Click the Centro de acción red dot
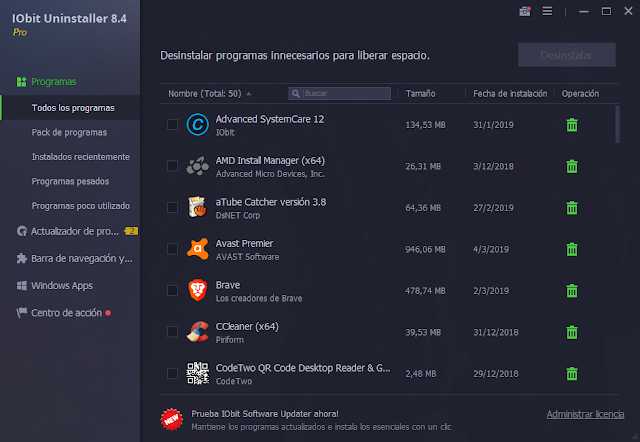Image resolution: width=640 pixels, height=442 pixels. 108,313
